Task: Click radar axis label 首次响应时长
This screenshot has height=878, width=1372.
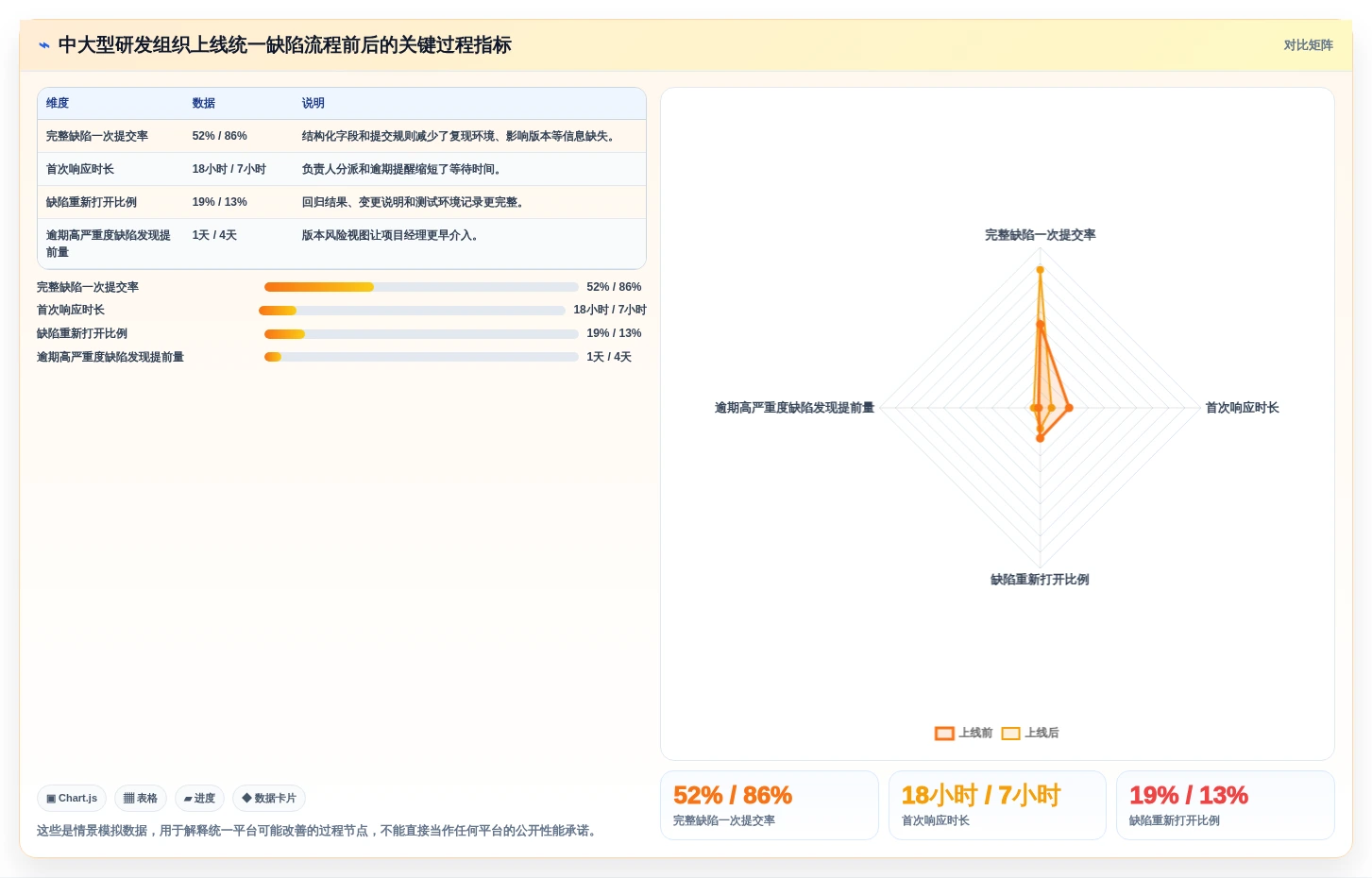Action: pos(1243,408)
